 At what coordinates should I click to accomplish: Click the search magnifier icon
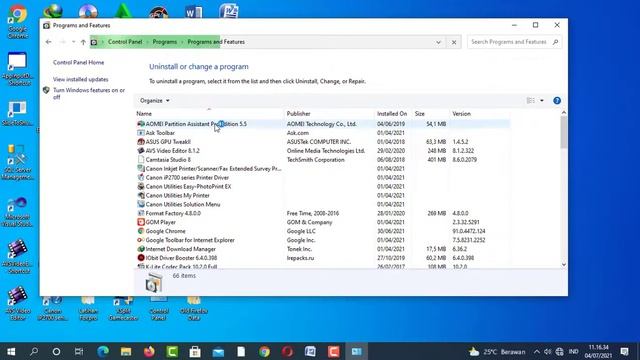pyautogui.click(x=555, y=42)
